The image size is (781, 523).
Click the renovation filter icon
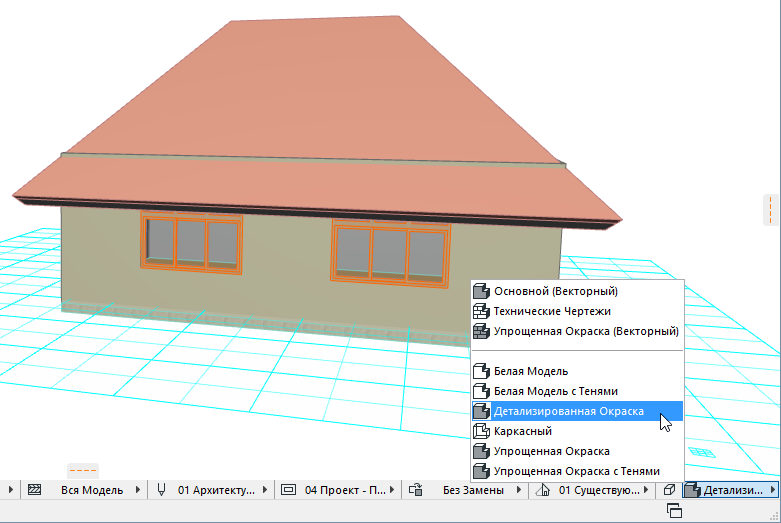[542, 490]
